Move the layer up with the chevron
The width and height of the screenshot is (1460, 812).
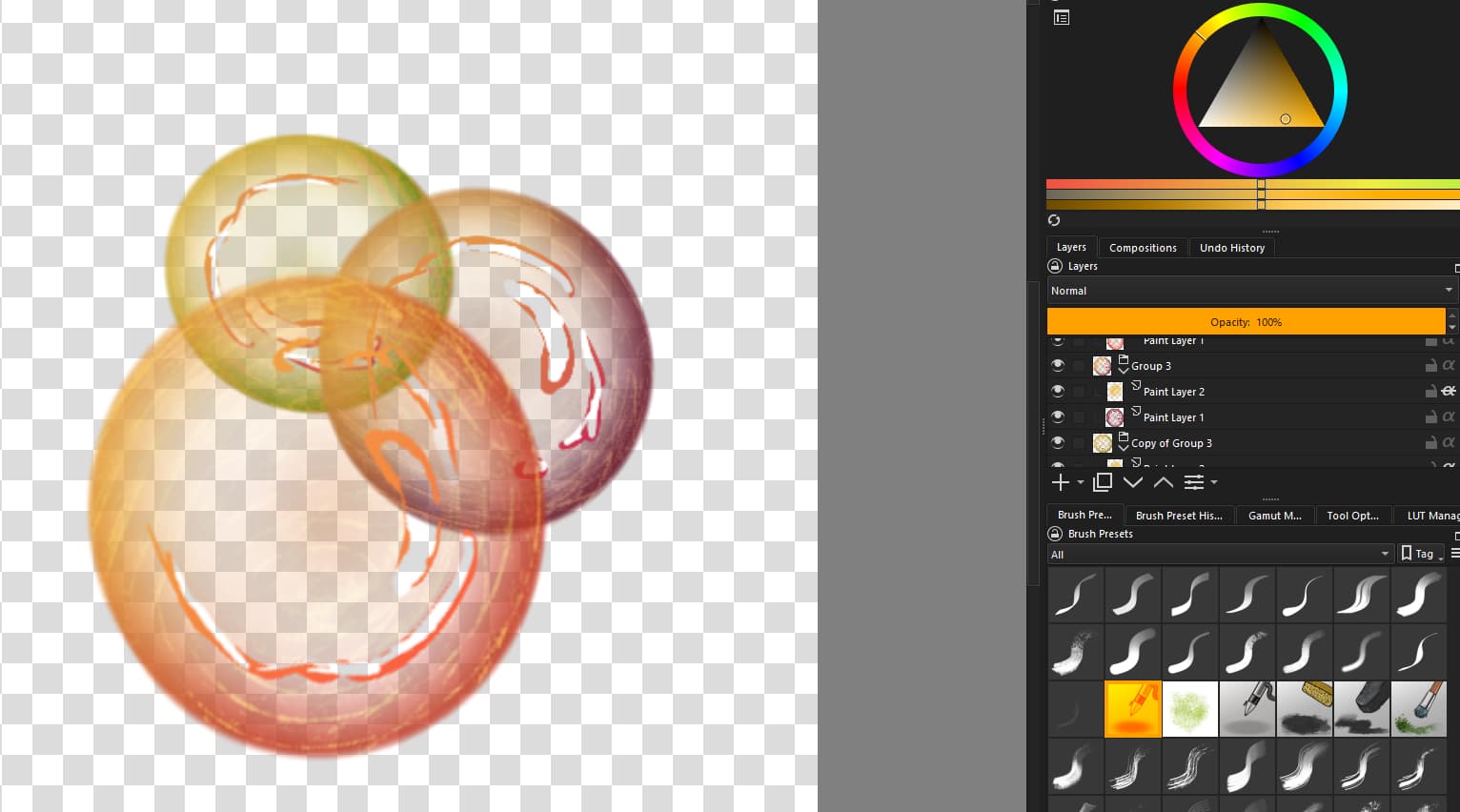coord(1164,482)
